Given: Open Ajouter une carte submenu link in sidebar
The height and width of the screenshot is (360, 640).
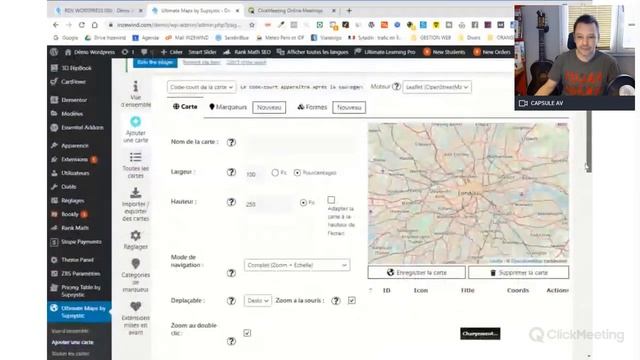Looking at the screenshot, I should coord(73,342).
